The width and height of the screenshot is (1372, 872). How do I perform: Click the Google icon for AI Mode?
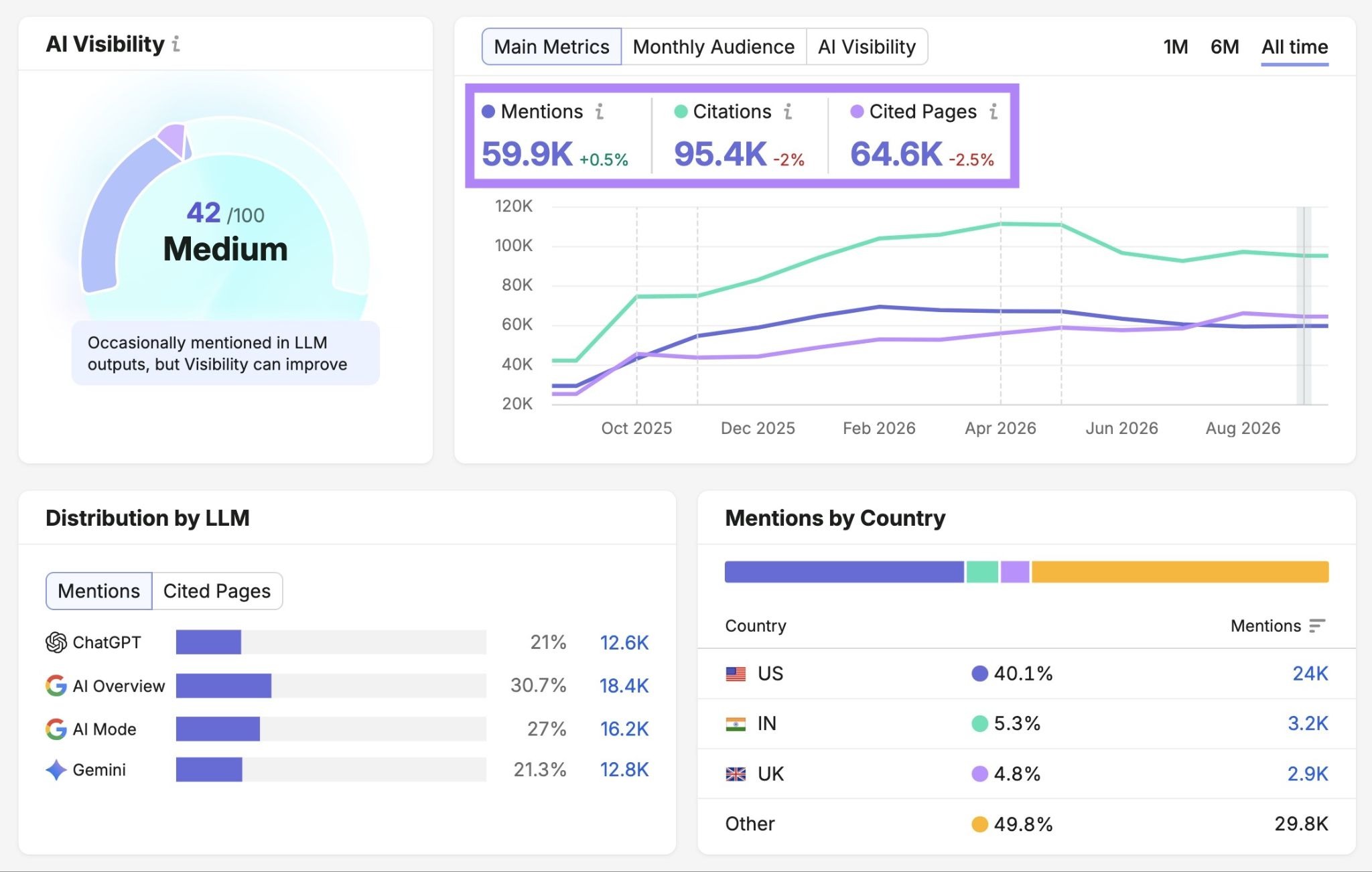coord(56,729)
